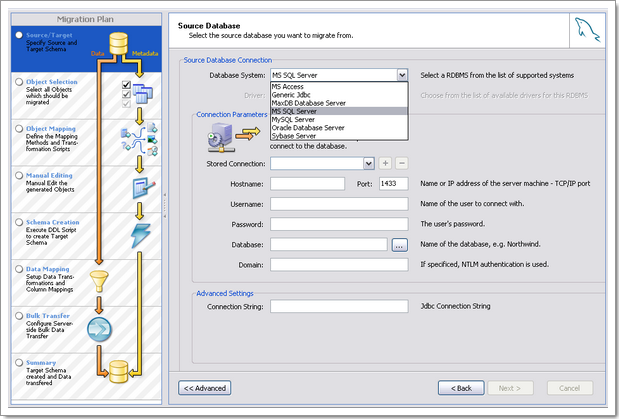The height and width of the screenshot is (419, 619).
Task: Click the Data Mapping funnel icon
Action: (x=99, y=281)
